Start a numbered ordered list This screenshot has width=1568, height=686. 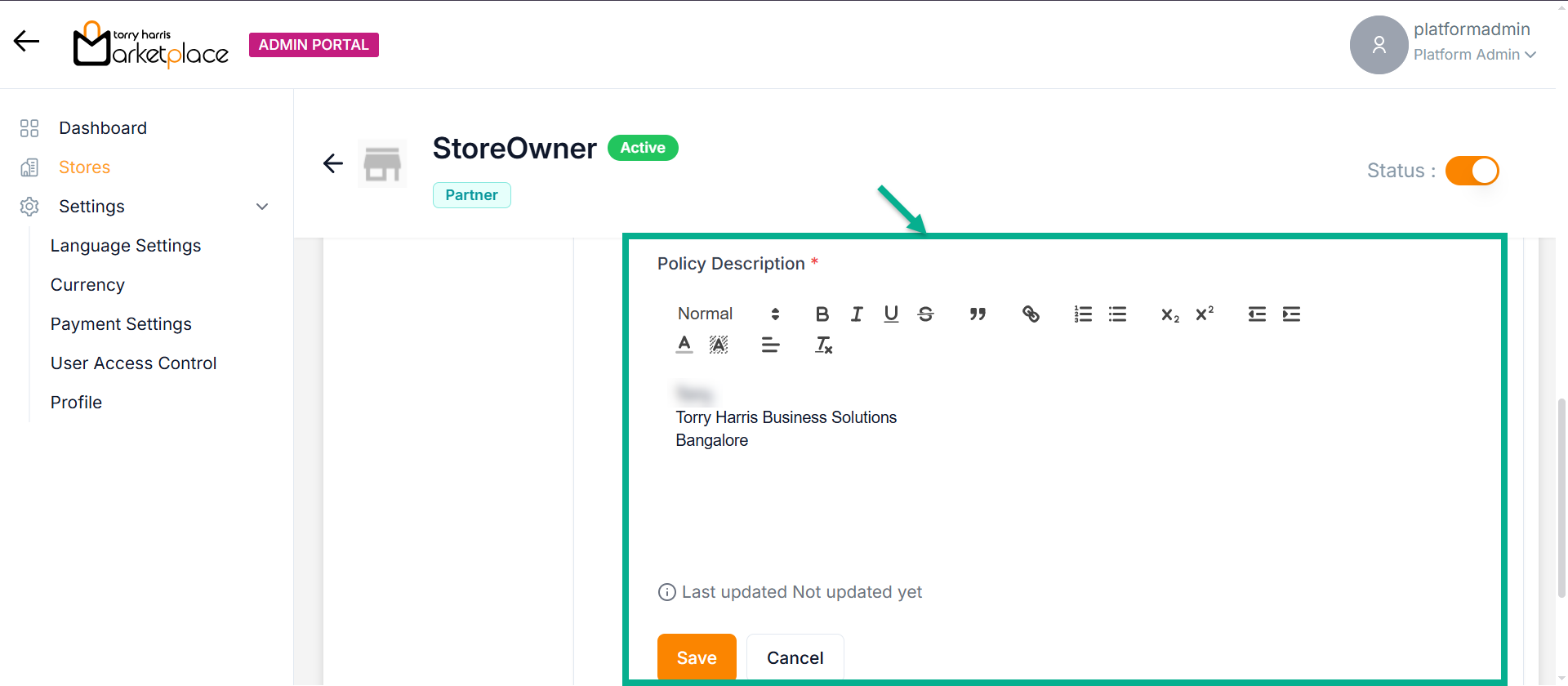1083,314
